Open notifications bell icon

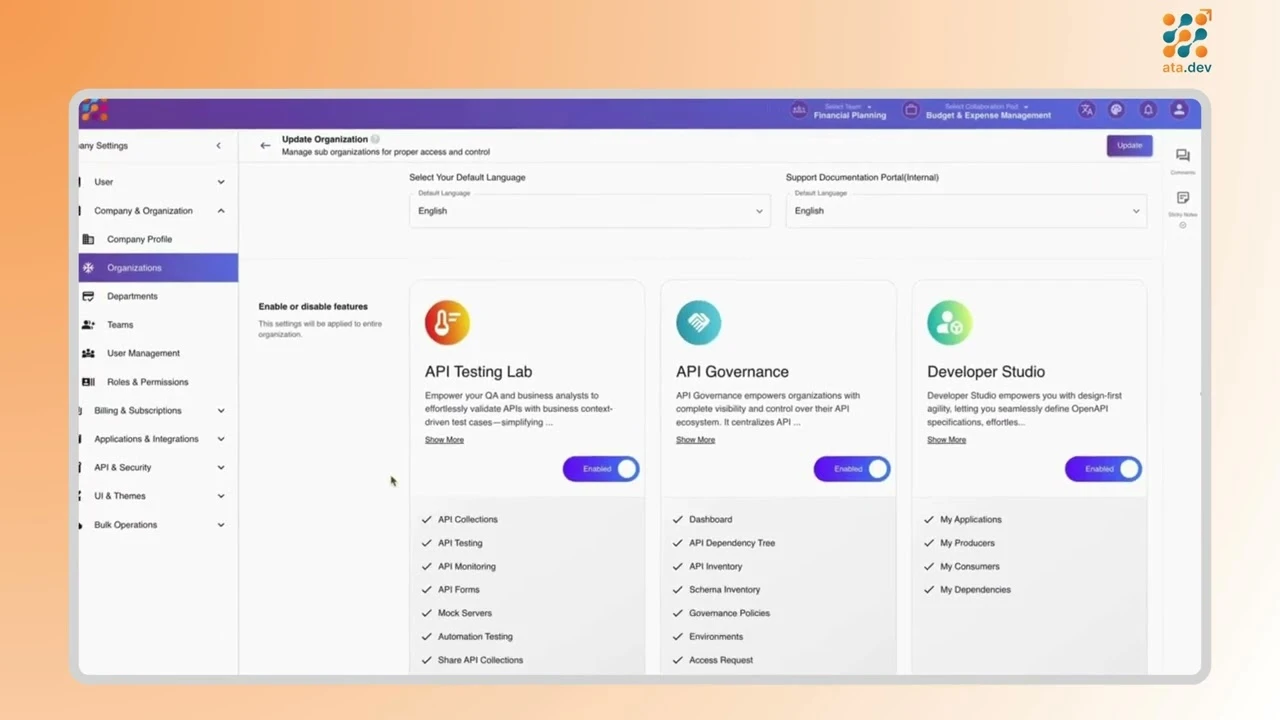[1148, 110]
